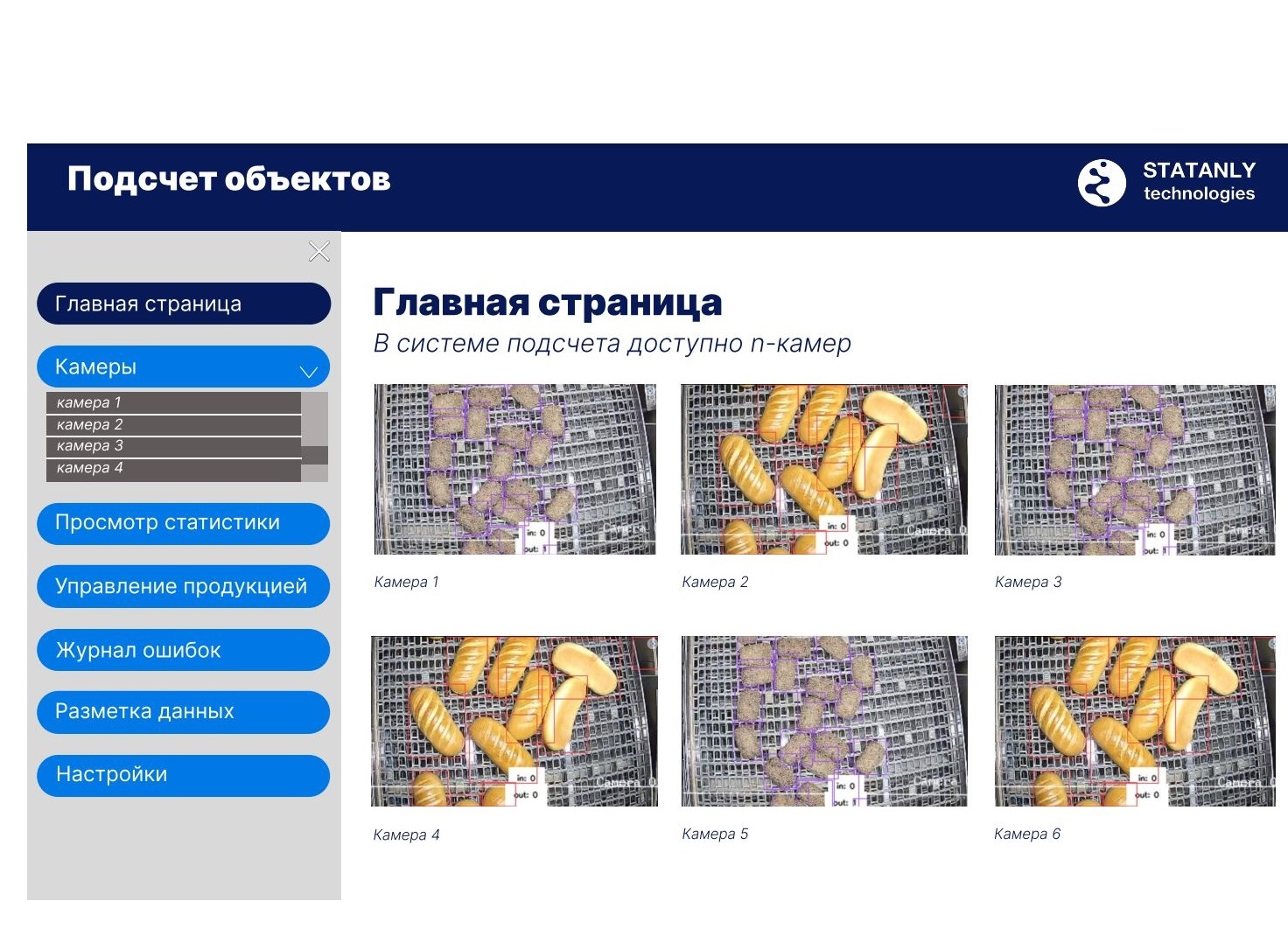
Task: Select камера 1 from the list
Action: [x=173, y=402]
